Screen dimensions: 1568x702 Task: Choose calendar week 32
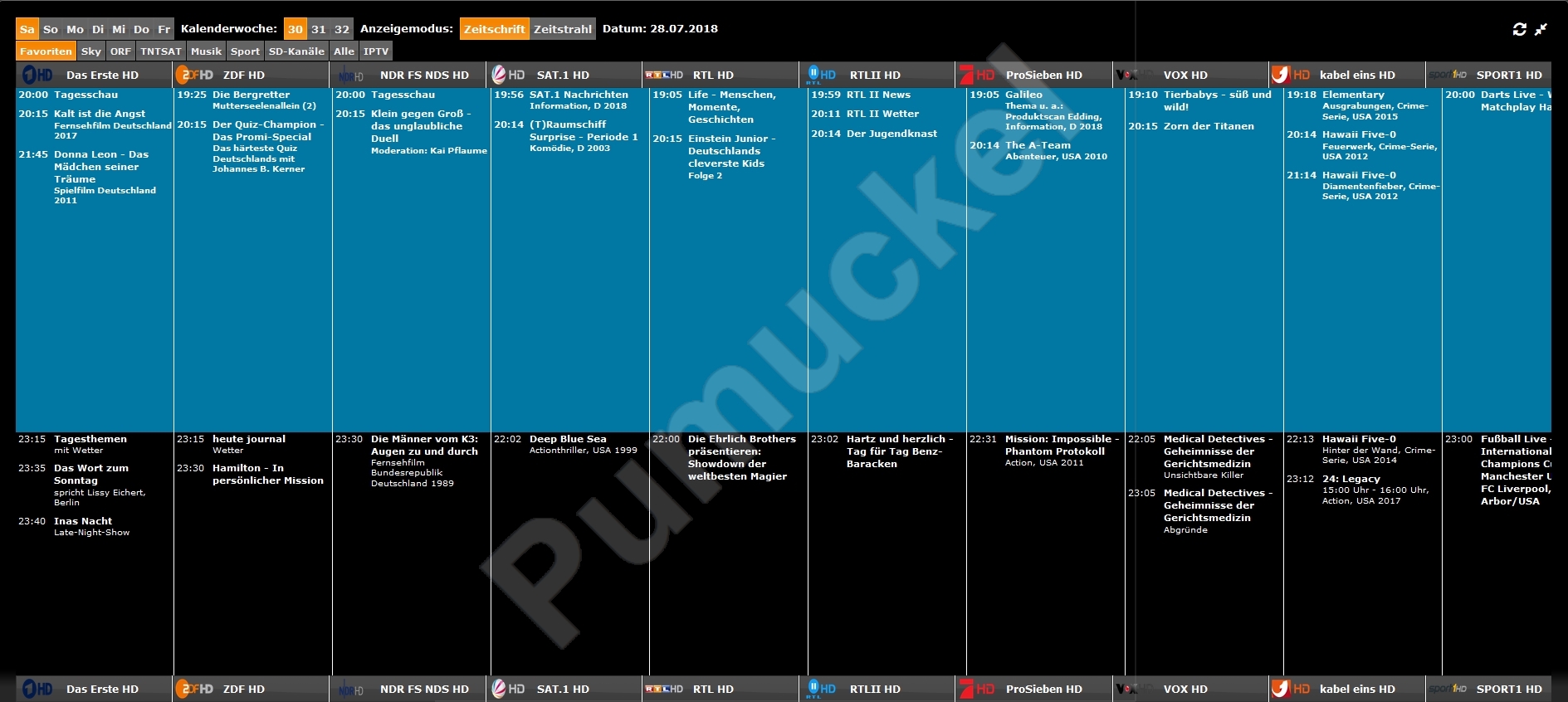(342, 29)
